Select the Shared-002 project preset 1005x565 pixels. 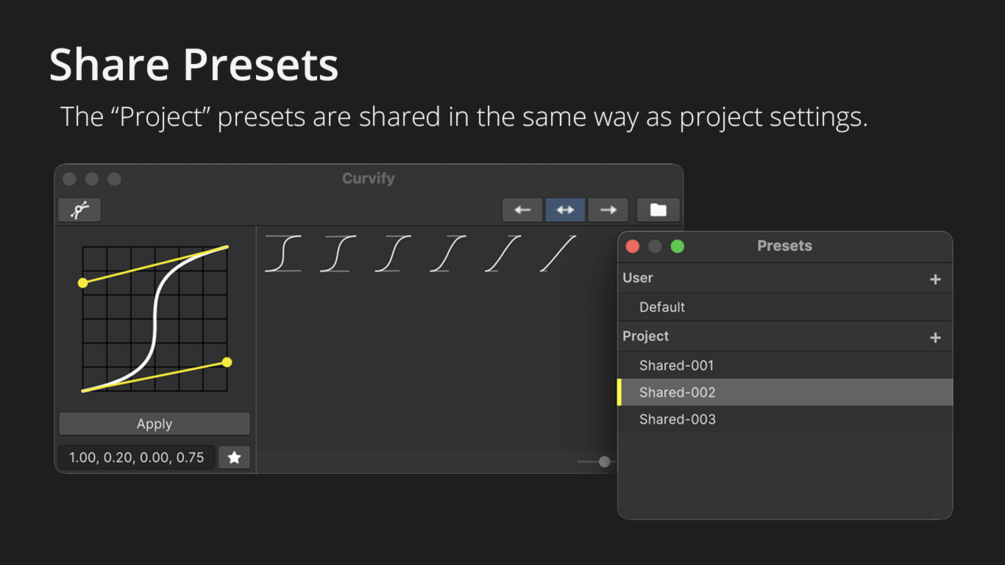(x=677, y=392)
